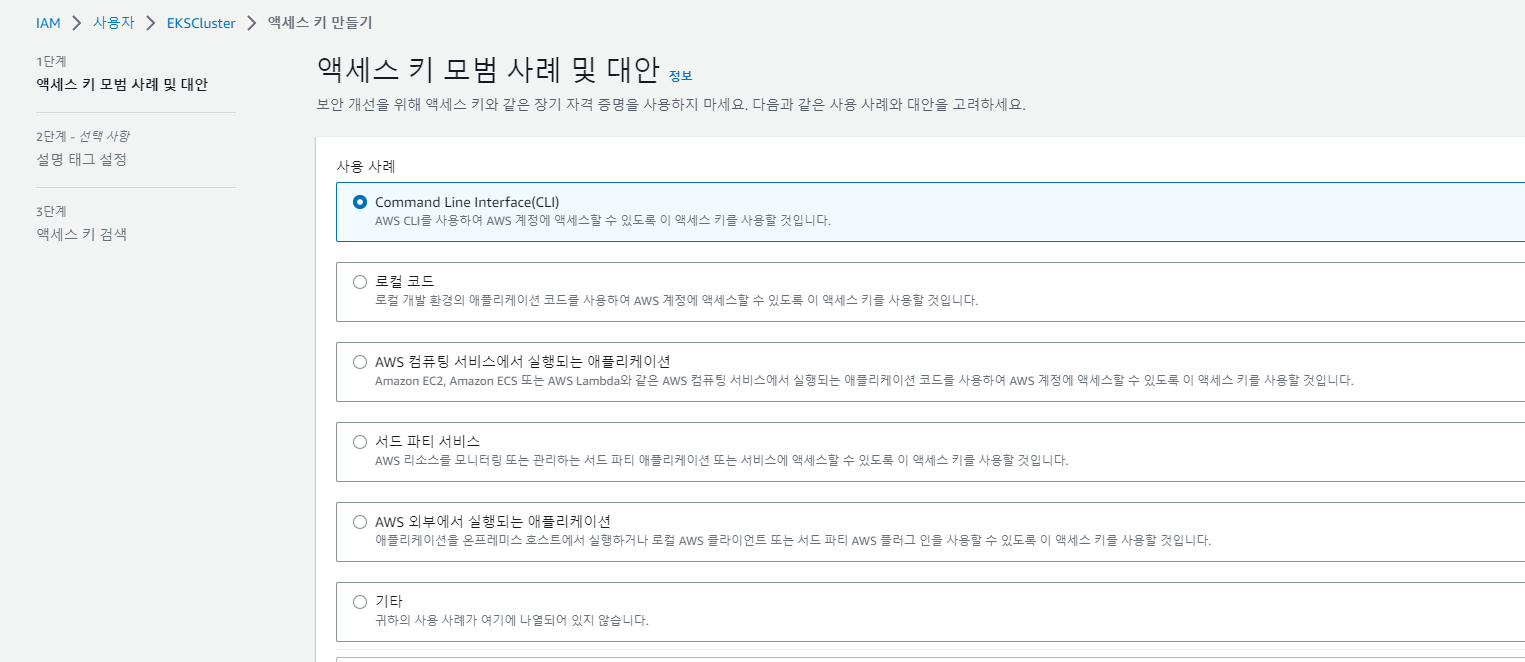
Task: Click the breadcrumb chevron after EKSCluster
Action: pyautogui.click(x=252, y=23)
